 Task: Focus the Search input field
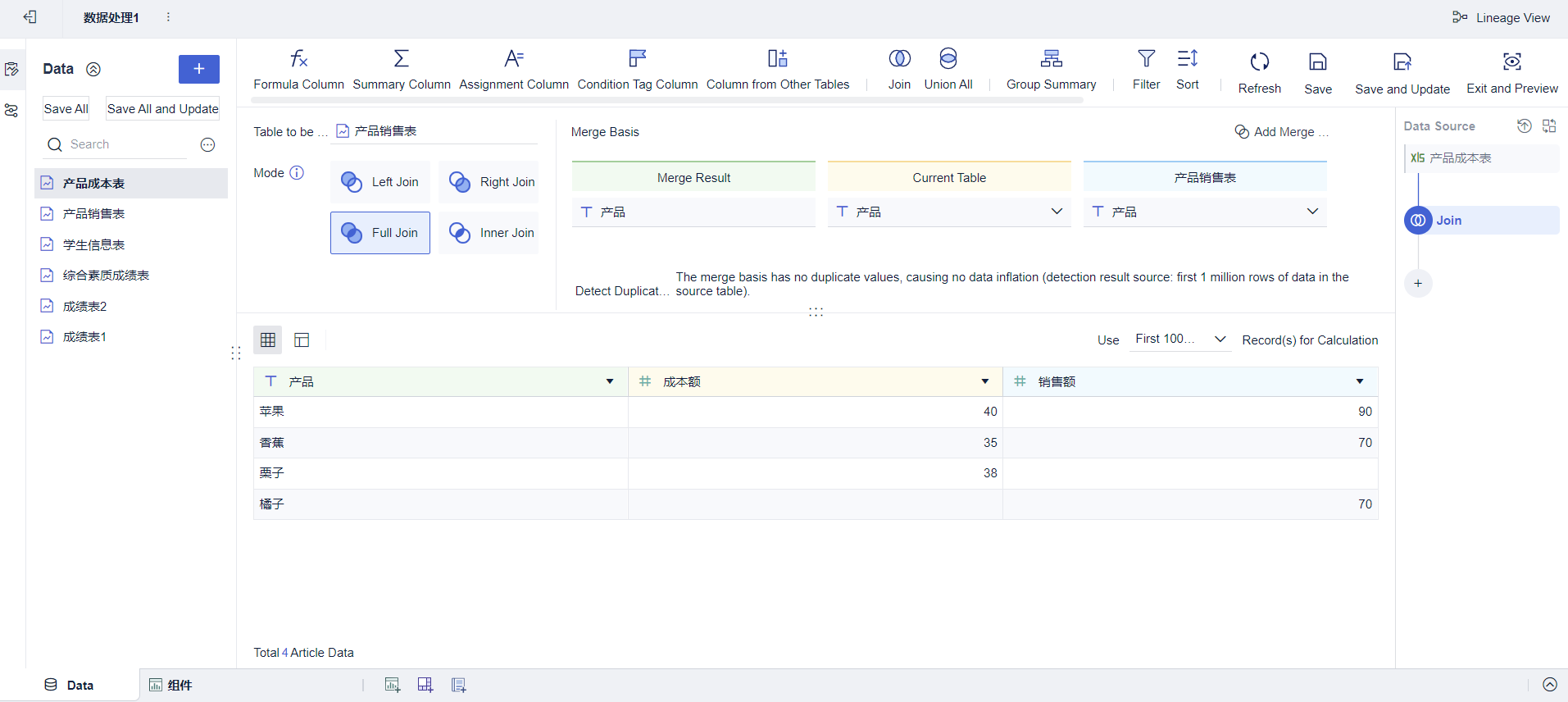coord(127,144)
